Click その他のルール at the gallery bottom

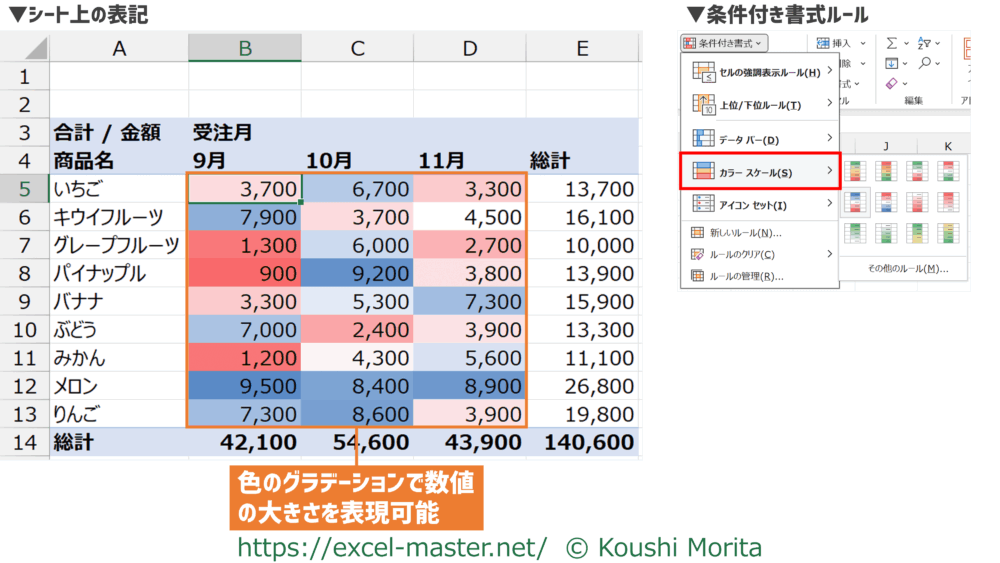907,269
